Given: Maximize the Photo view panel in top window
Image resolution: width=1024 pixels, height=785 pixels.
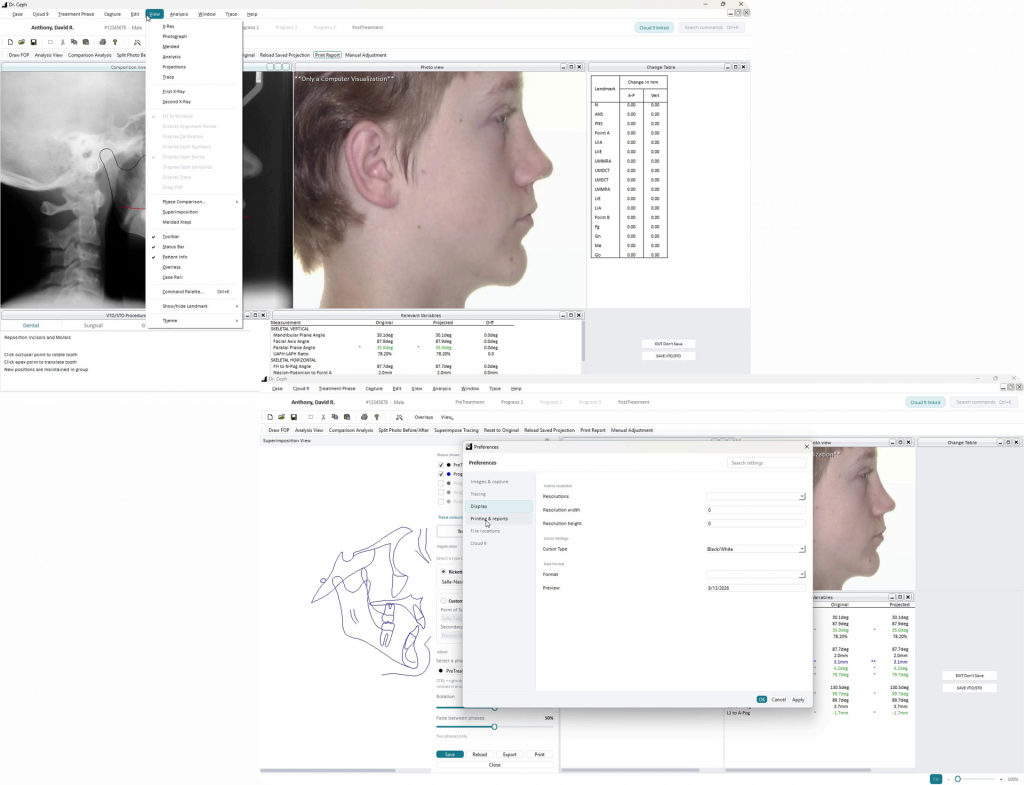Looking at the screenshot, I should [x=571, y=67].
